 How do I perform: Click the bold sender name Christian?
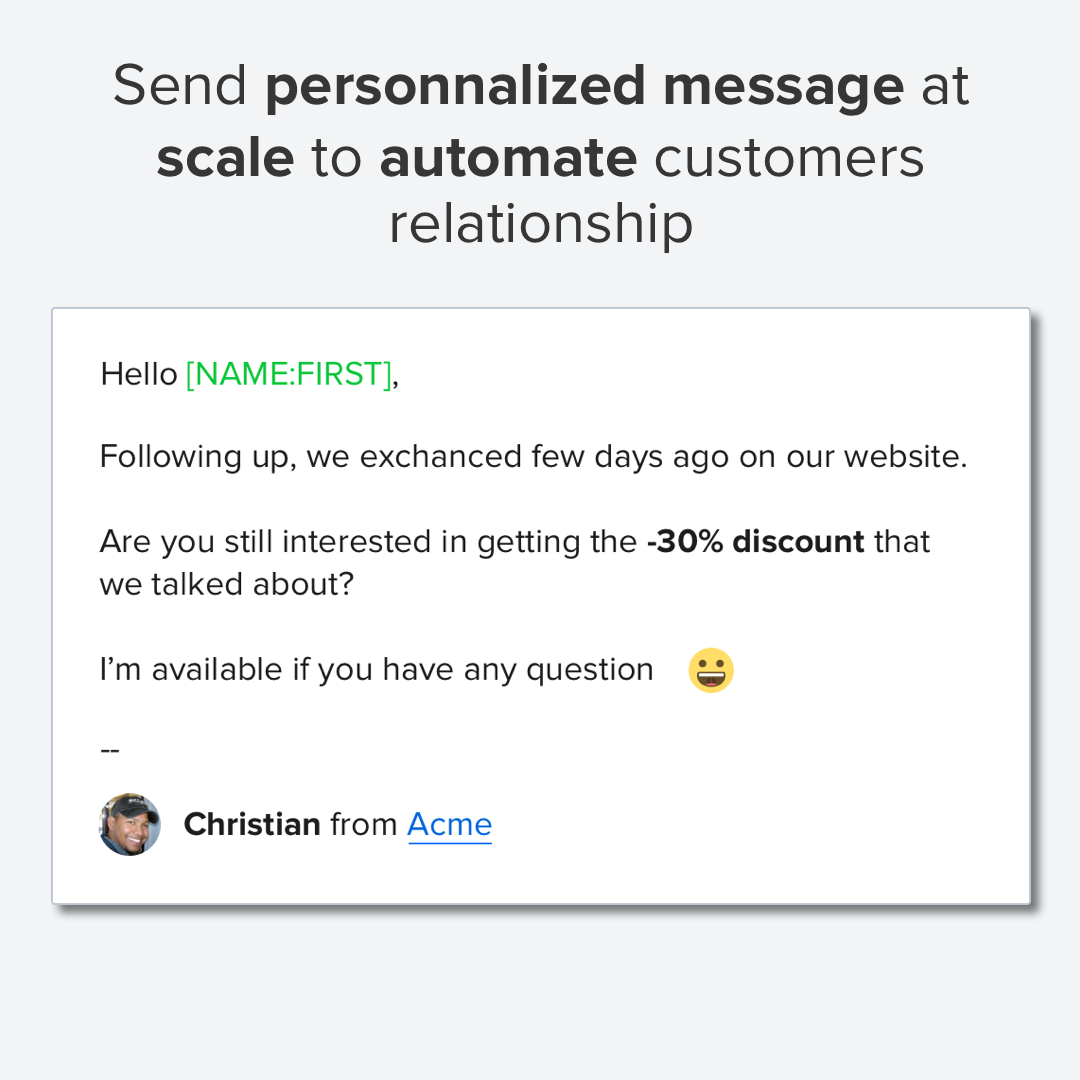click(252, 825)
